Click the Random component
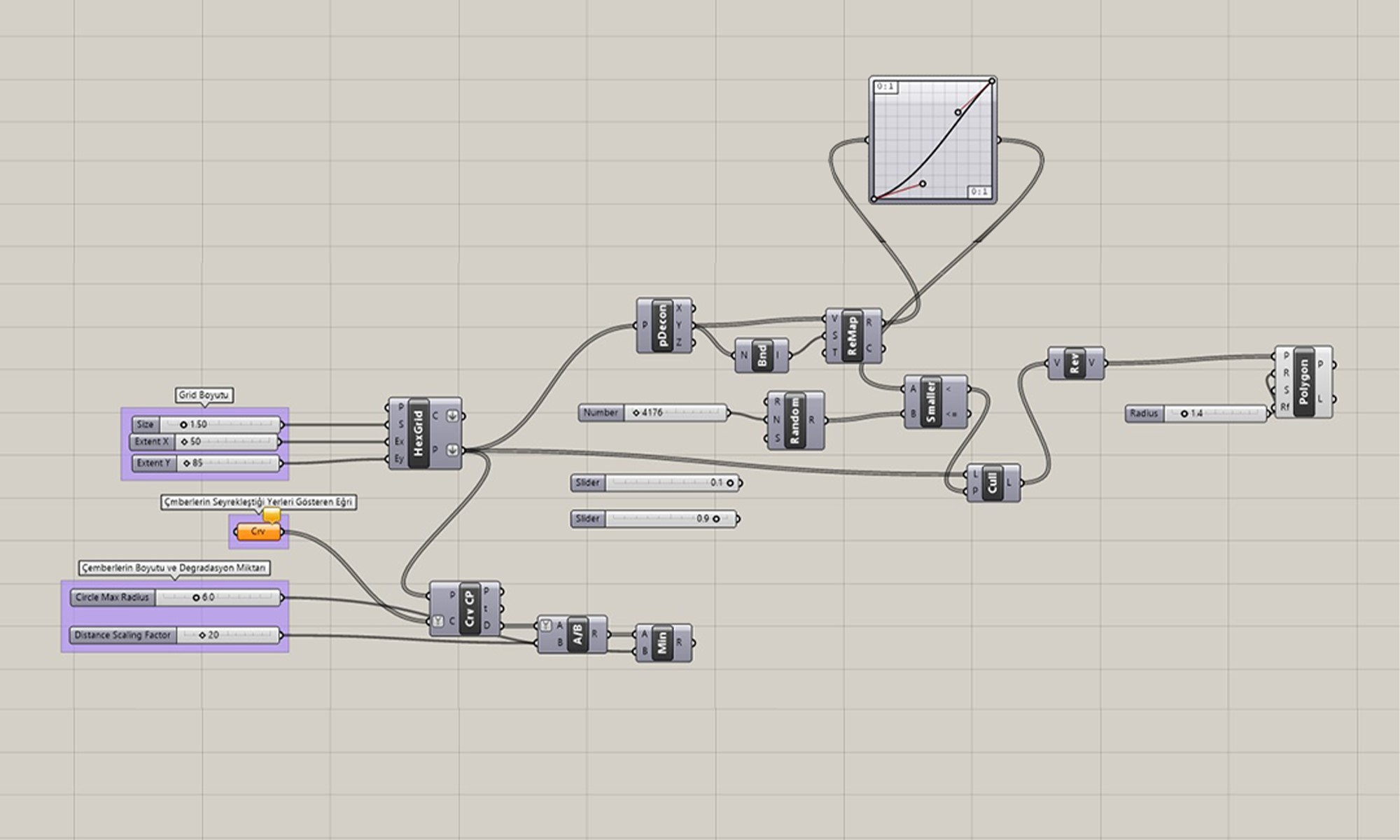 (x=794, y=420)
